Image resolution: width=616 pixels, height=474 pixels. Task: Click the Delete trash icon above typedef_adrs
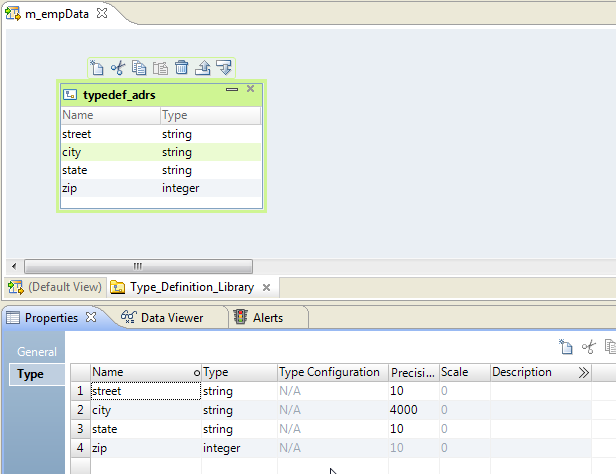181,68
